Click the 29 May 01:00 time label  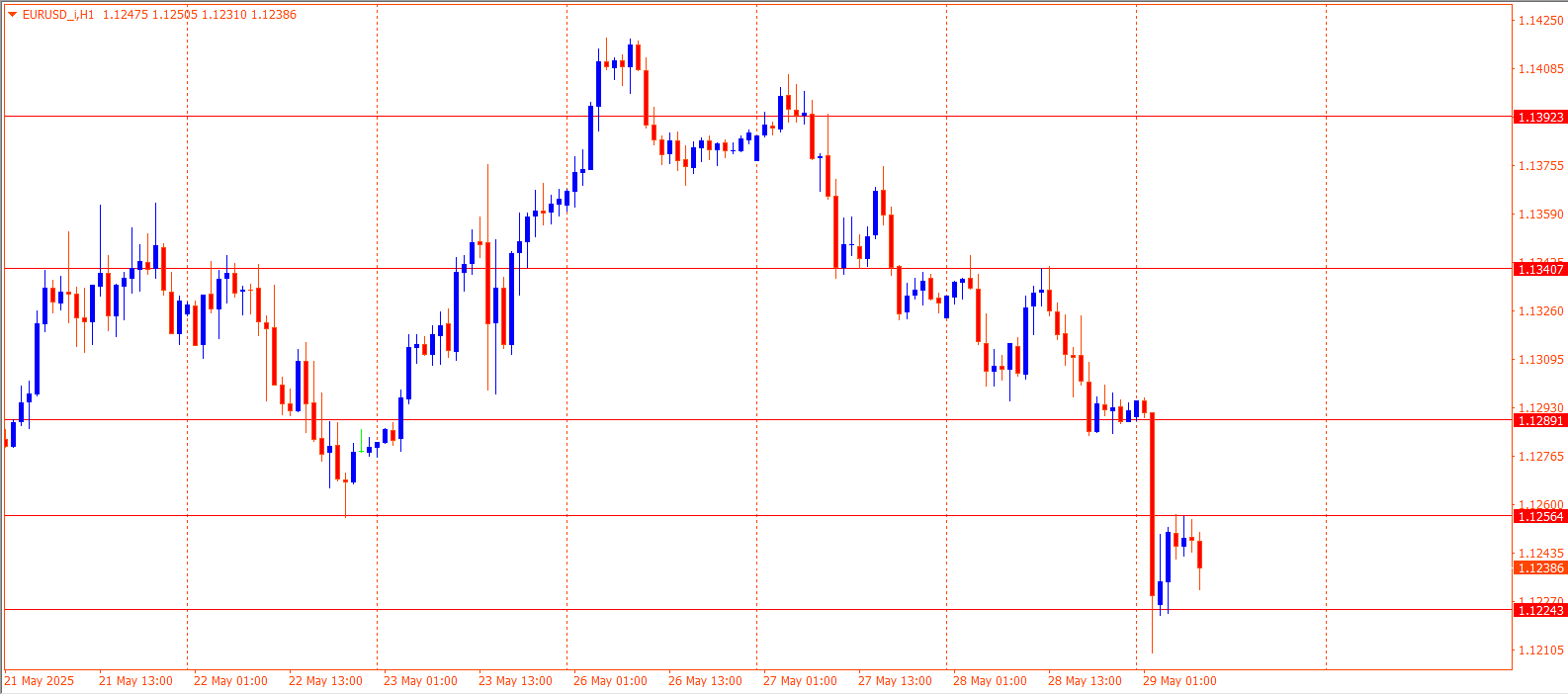point(1179,681)
